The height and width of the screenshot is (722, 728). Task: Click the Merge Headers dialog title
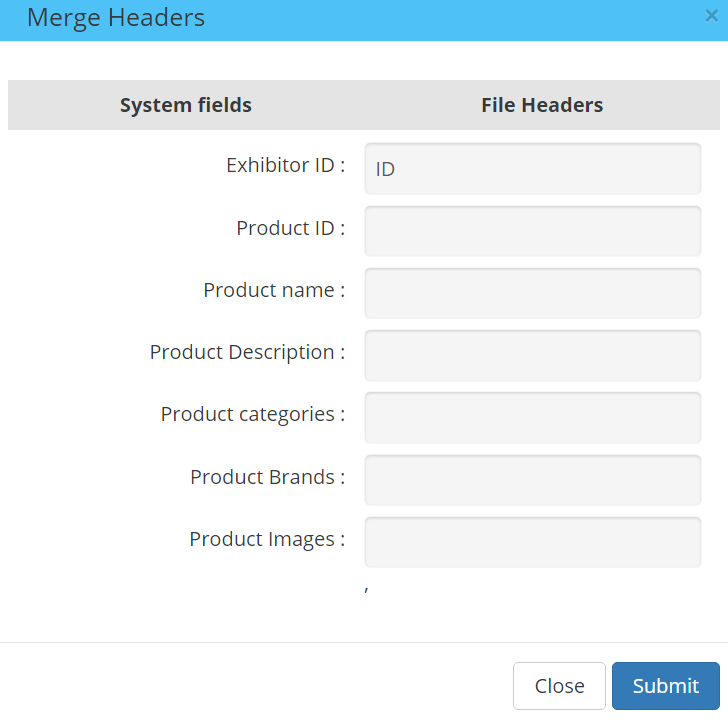click(116, 18)
